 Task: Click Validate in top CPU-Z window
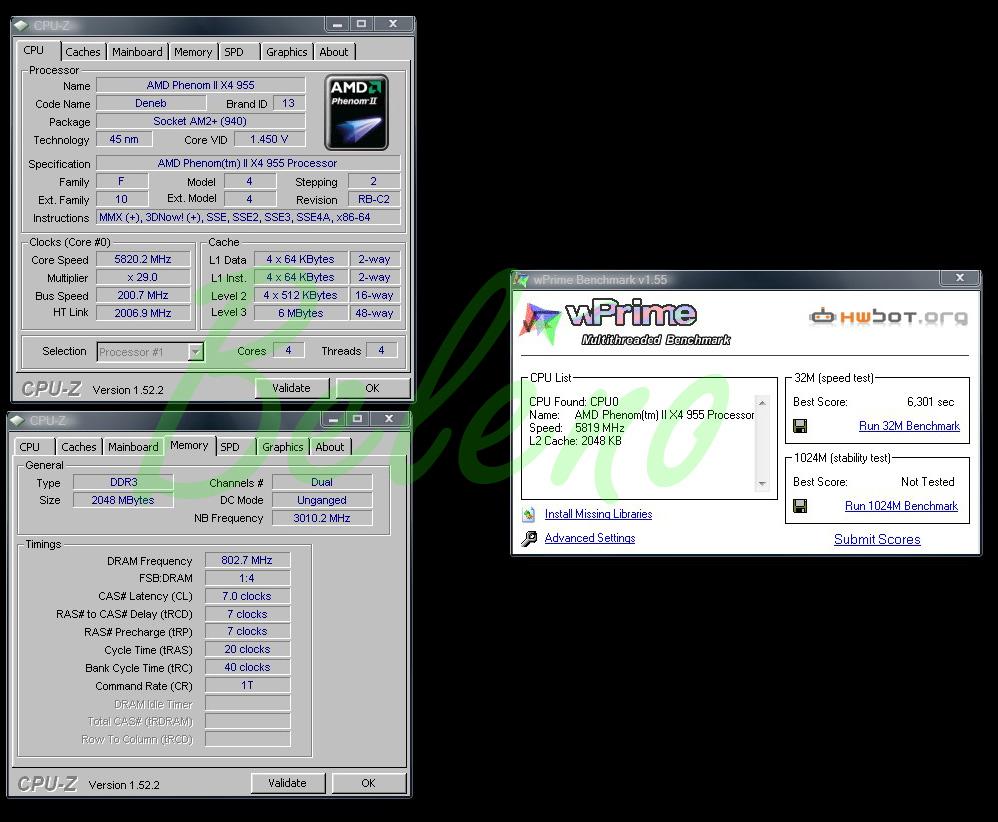pyautogui.click(x=292, y=388)
